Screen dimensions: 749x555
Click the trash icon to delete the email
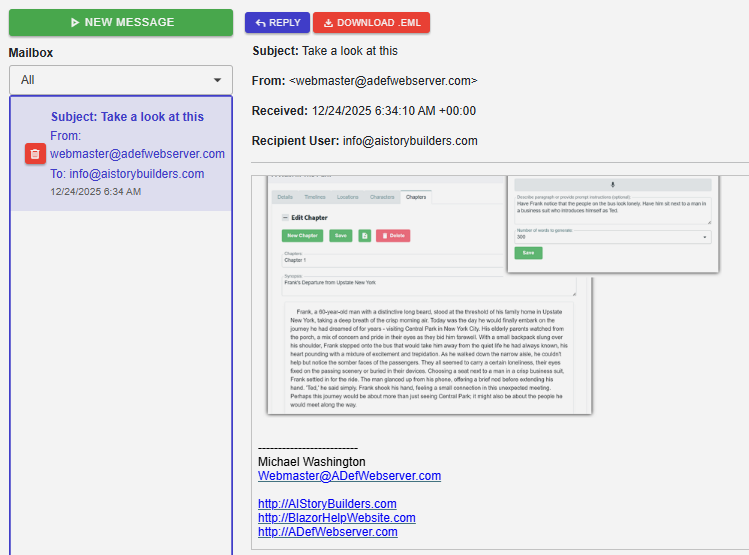click(35, 153)
